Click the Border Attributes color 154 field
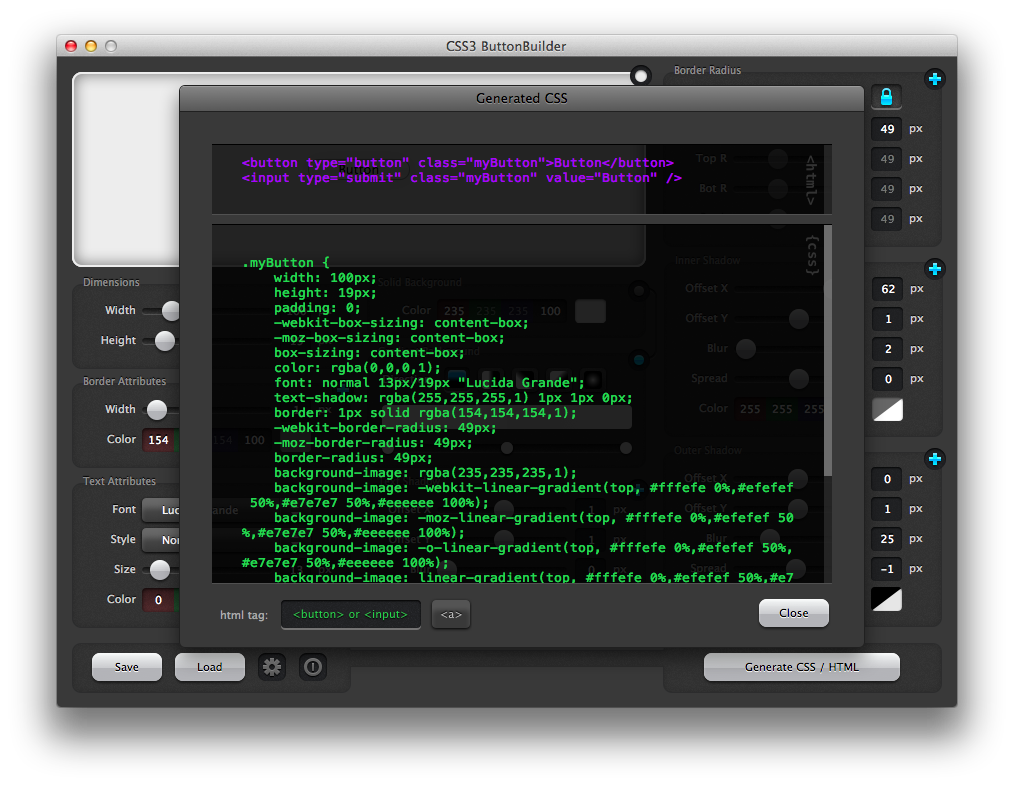Viewport: 1014px width, 786px height. pos(157,440)
